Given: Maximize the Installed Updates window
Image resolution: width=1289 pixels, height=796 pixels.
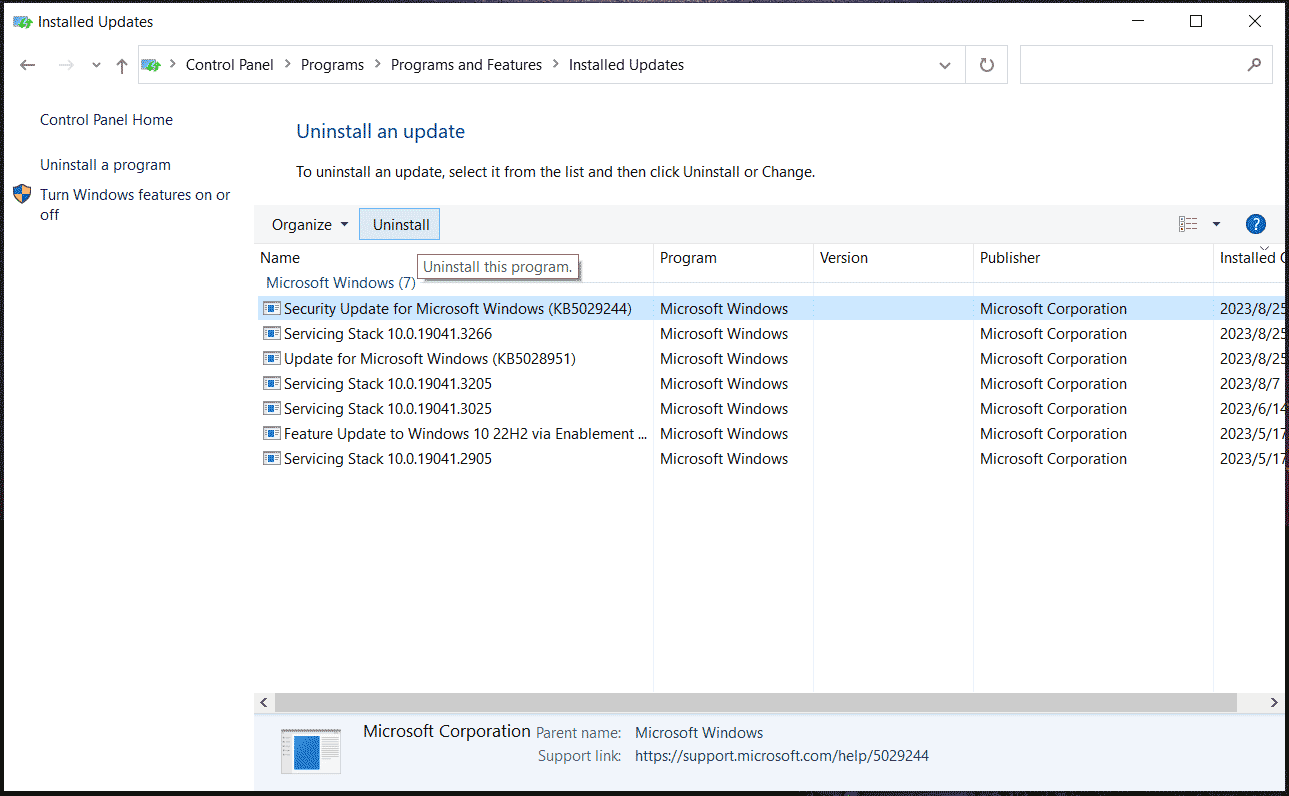Looking at the screenshot, I should [1196, 21].
